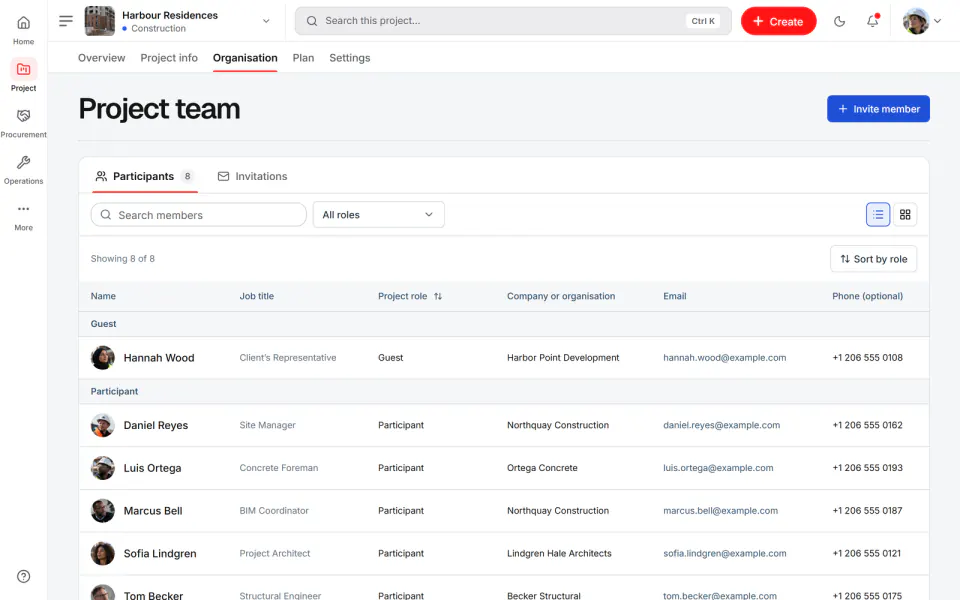
Task: Click email marcus.bell@example.com
Action: click(720, 511)
